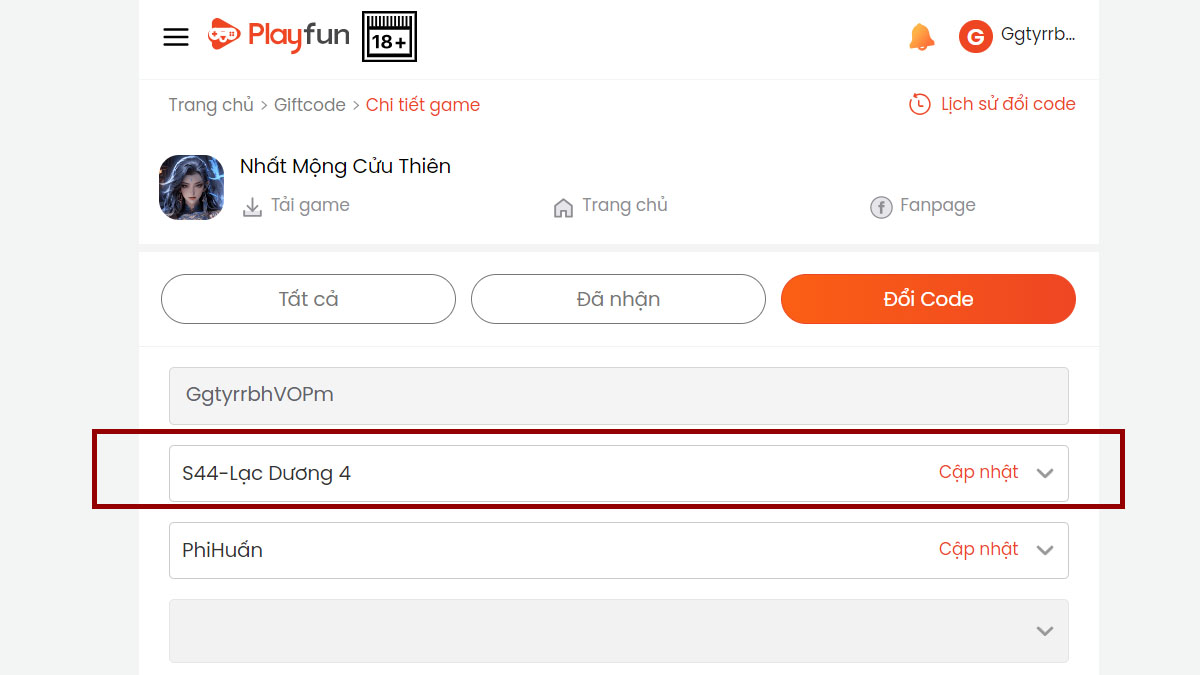This screenshot has height=675, width=1200.
Task: Open the hamburger menu
Action: click(x=176, y=37)
